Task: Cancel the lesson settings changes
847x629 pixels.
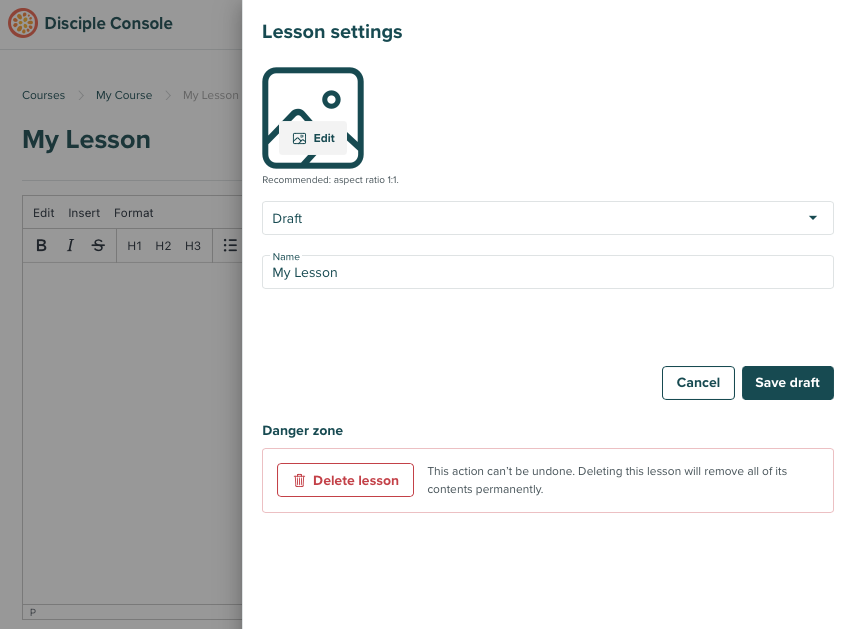Action: pyautogui.click(x=698, y=383)
